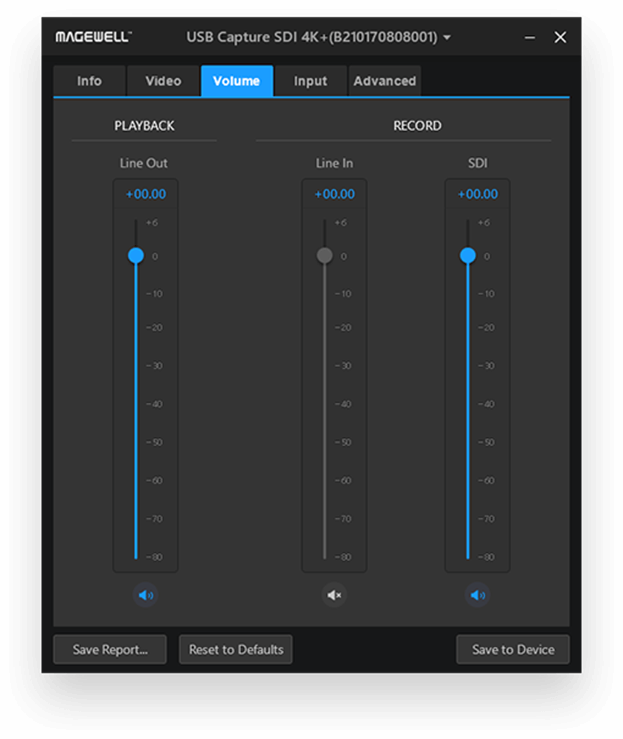Mute the SDI record speaker icon
623x739 pixels.
[x=477, y=595]
